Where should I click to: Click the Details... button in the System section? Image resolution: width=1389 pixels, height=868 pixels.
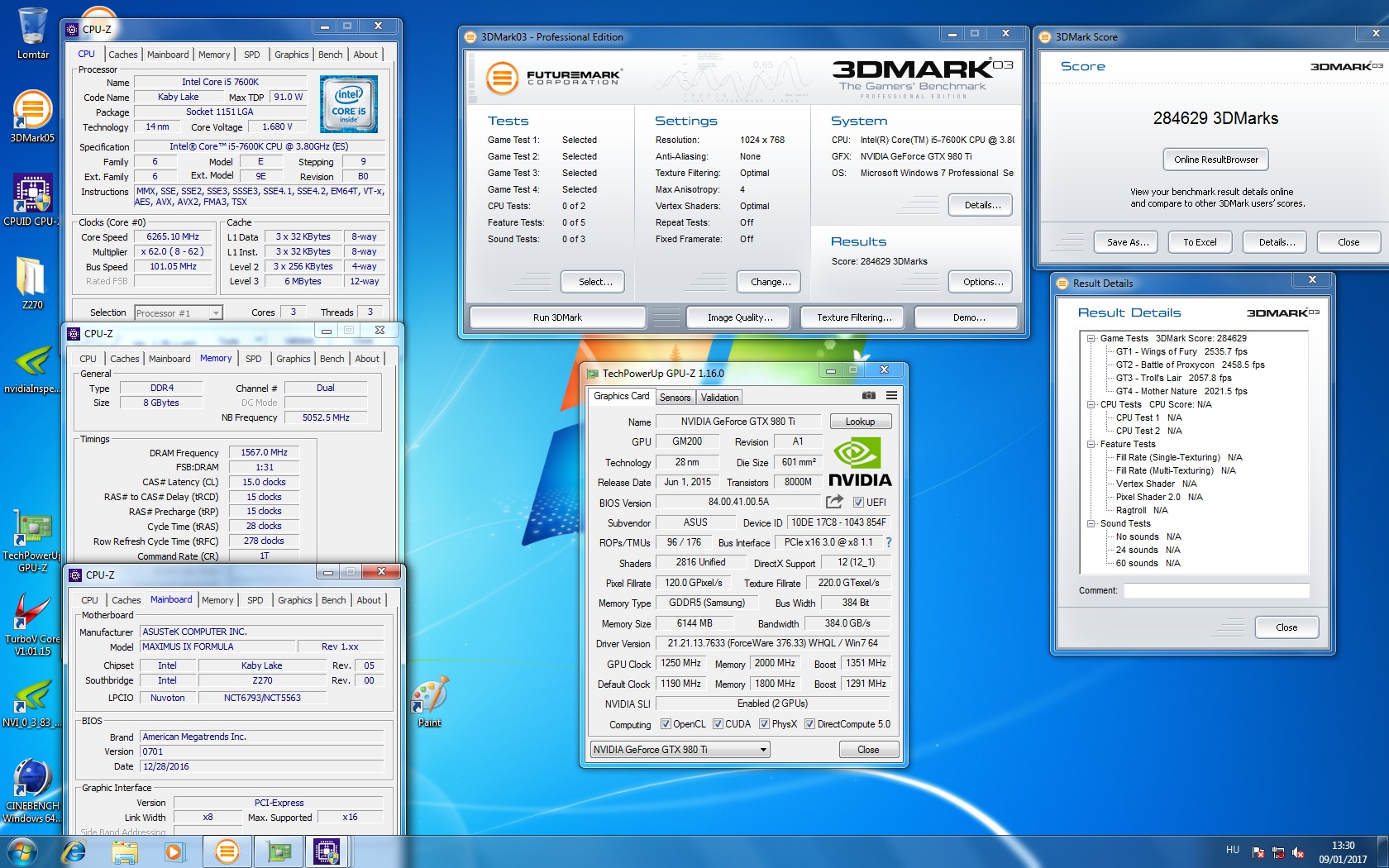[982, 205]
